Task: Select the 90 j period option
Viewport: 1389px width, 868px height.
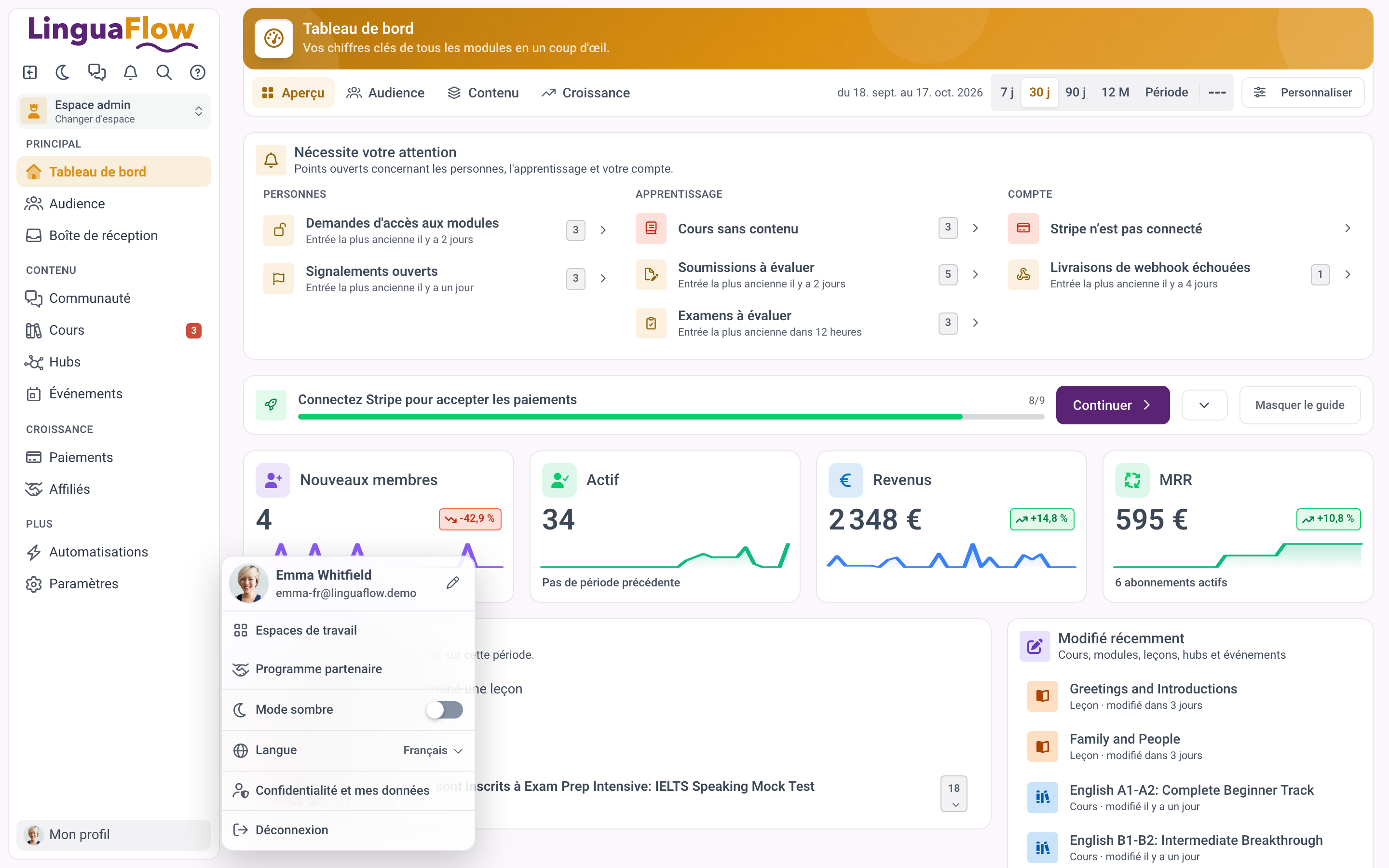Action: coord(1075,93)
